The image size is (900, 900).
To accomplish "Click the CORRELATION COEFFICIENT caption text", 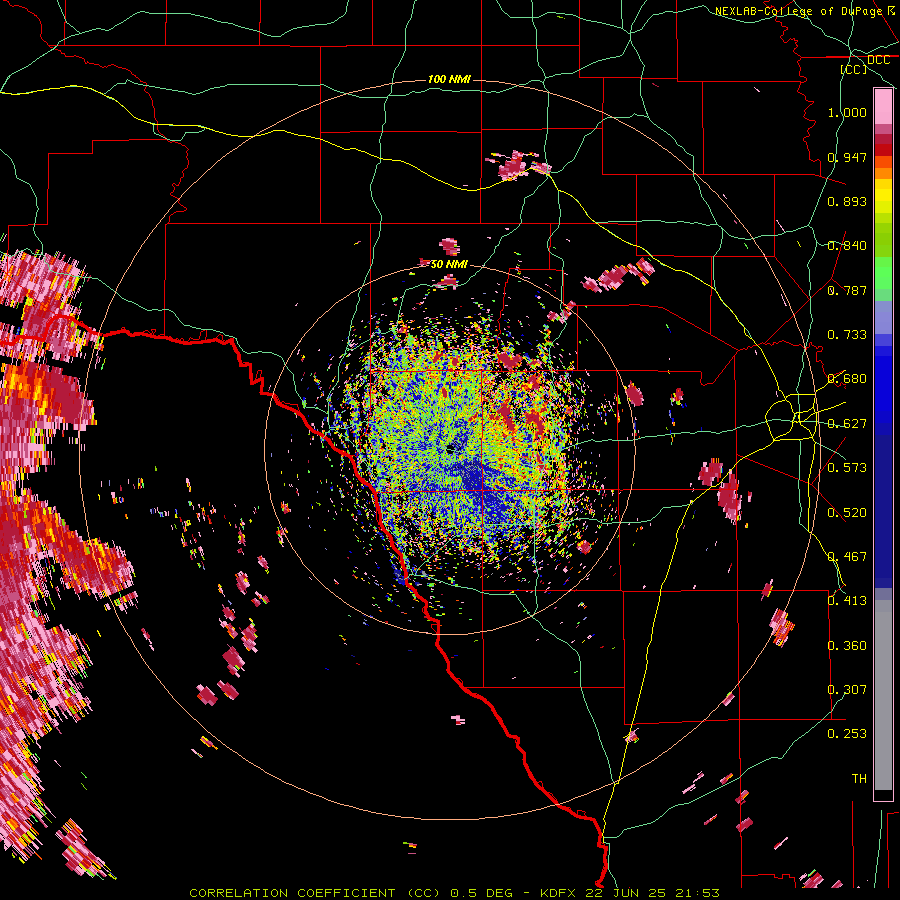I will pyautogui.click(x=292, y=893).
